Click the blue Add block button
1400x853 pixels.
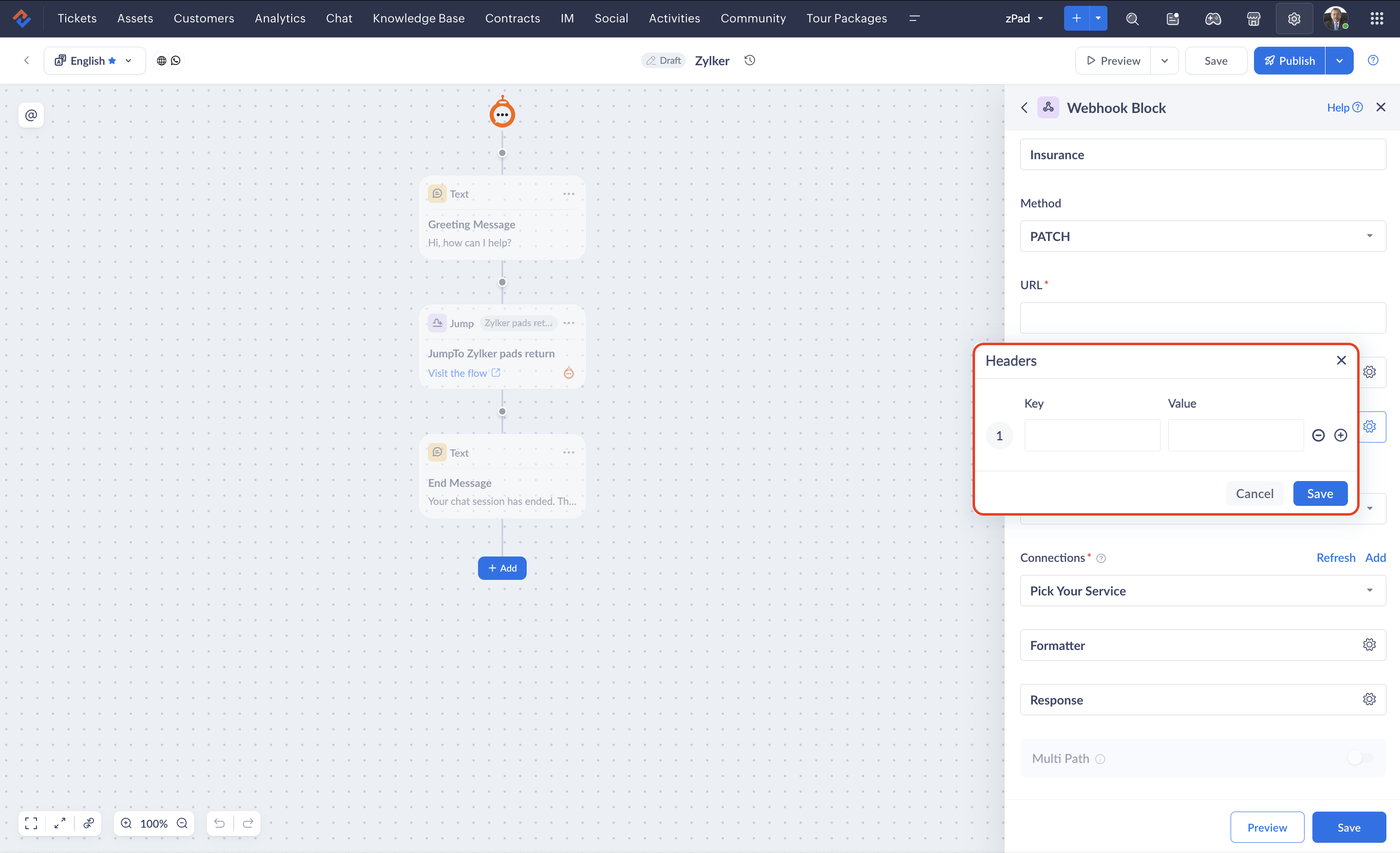tap(502, 568)
